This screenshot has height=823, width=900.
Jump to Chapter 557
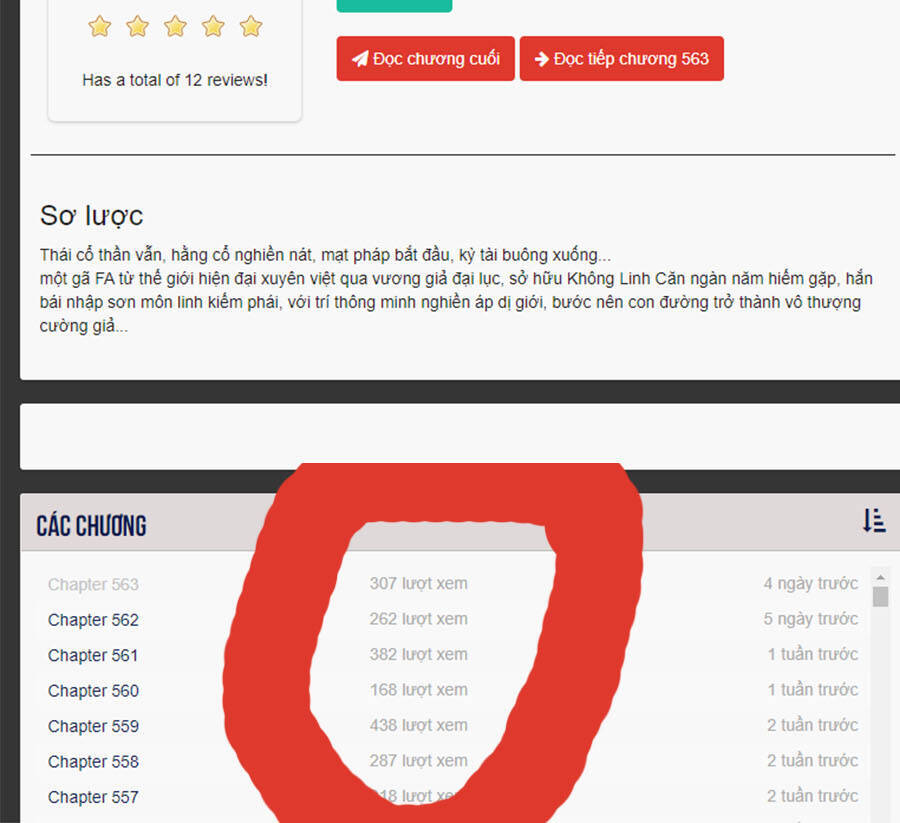tap(93, 797)
